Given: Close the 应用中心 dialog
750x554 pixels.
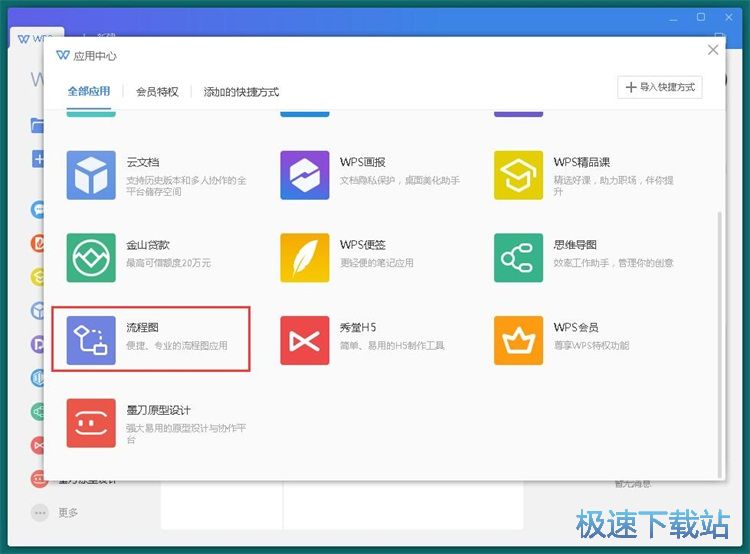Looking at the screenshot, I should click(x=713, y=50).
